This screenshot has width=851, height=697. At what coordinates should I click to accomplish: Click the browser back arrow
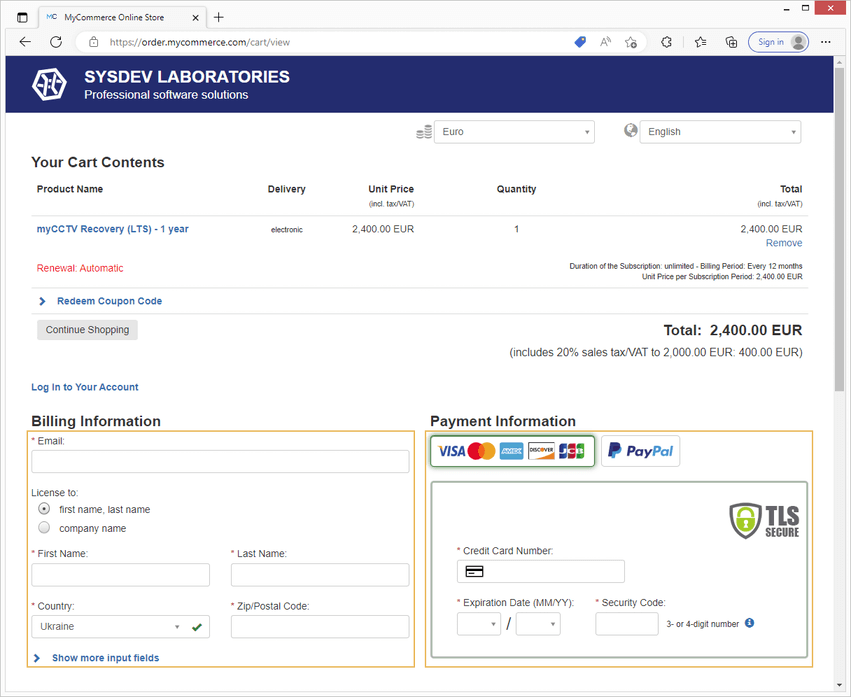tap(25, 42)
